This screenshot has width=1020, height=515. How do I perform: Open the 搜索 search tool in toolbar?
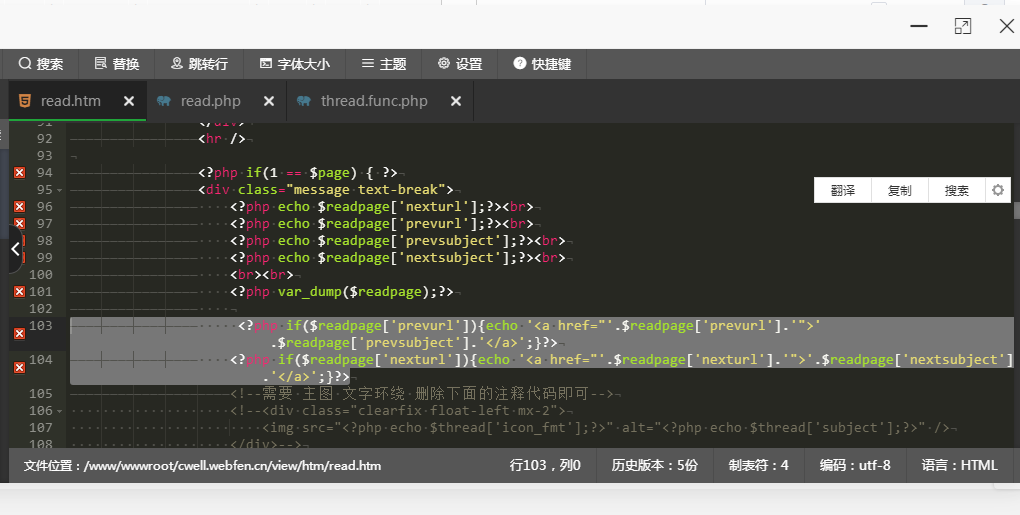(40, 64)
